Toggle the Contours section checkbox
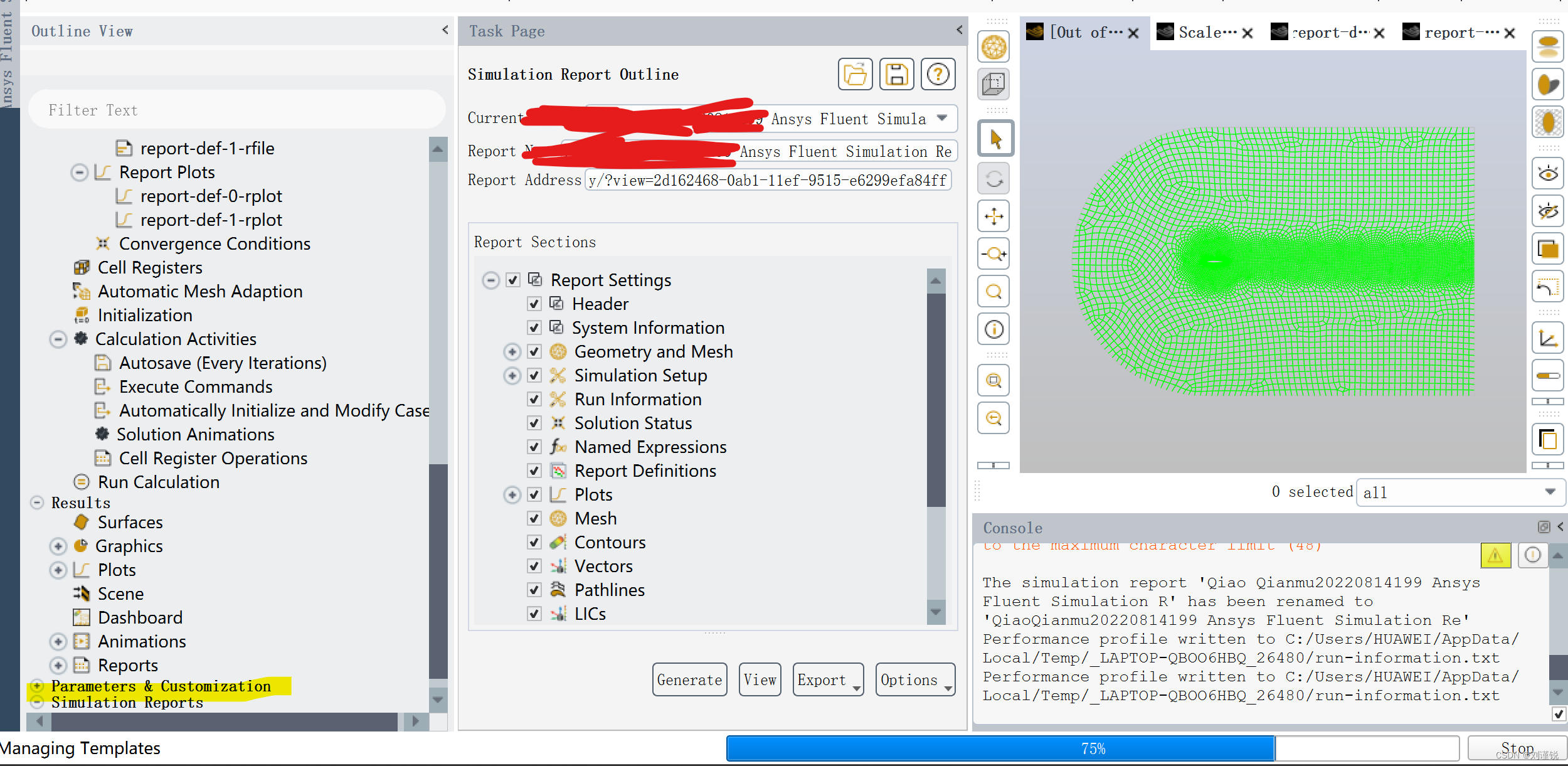Screen dimensions: 1568x766 point(534,543)
